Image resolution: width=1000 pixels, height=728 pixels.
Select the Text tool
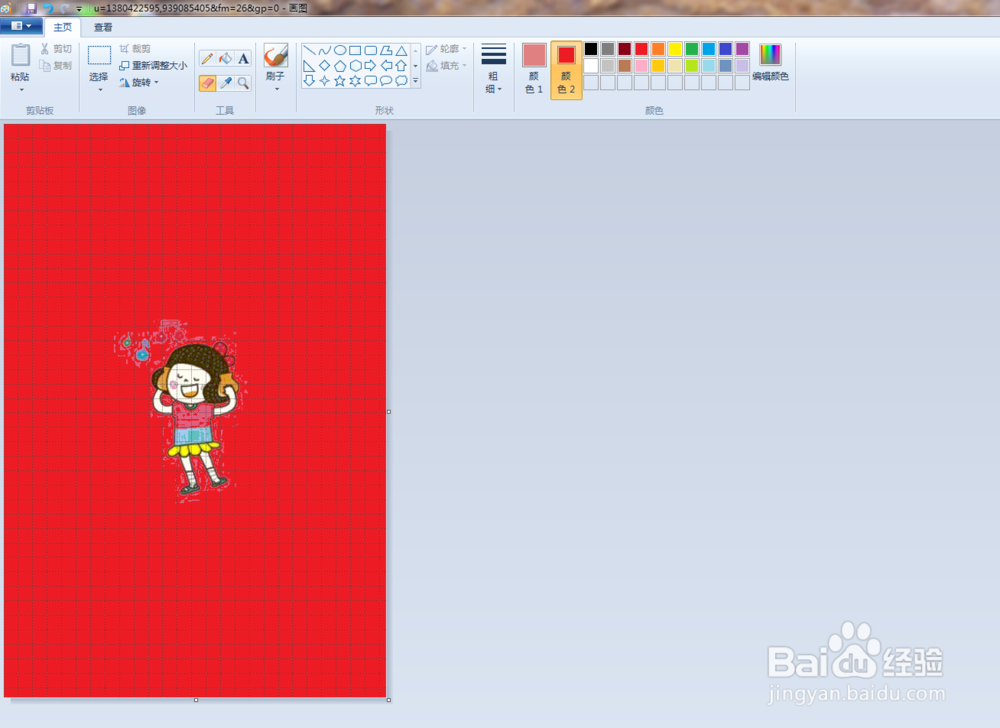243,59
